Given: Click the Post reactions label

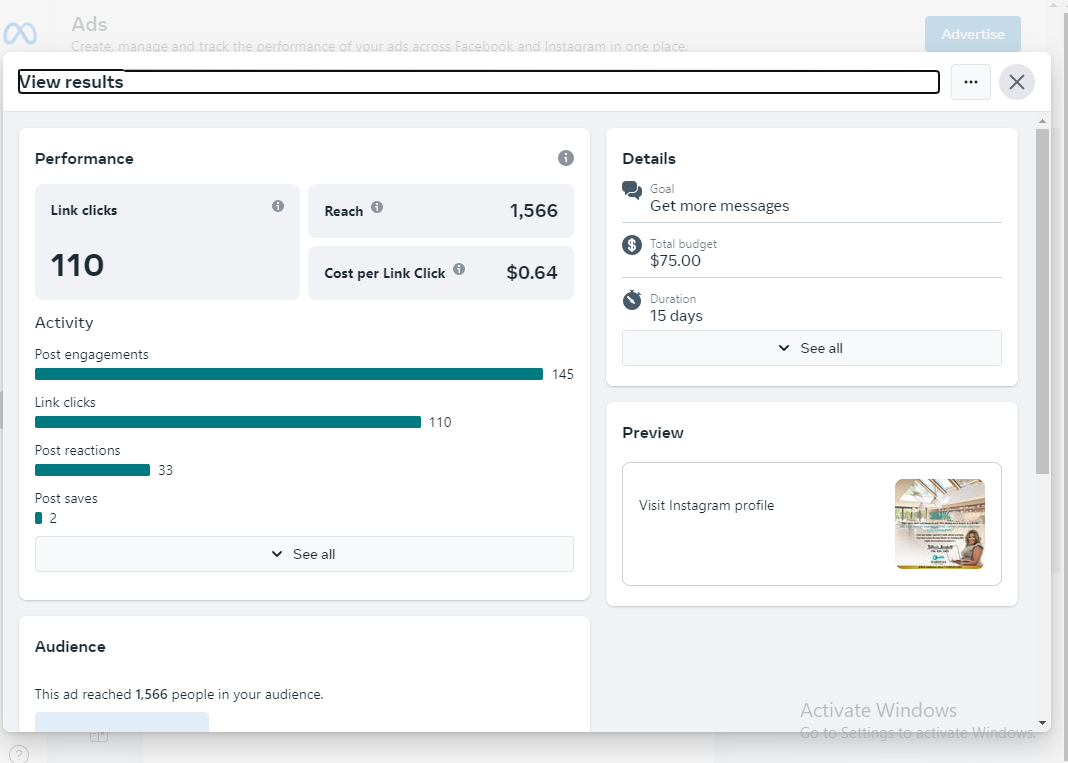Looking at the screenshot, I should click(x=77, y=450).
